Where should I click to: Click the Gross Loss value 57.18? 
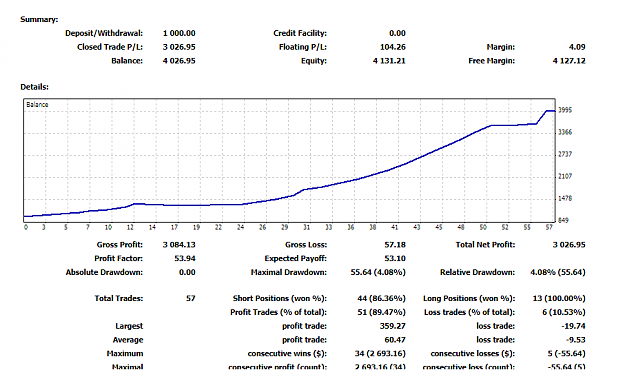[x=395, y=245]
